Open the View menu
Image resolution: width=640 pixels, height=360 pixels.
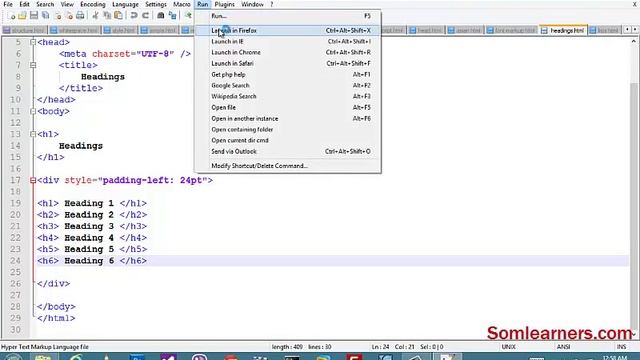tap(67, 4)
